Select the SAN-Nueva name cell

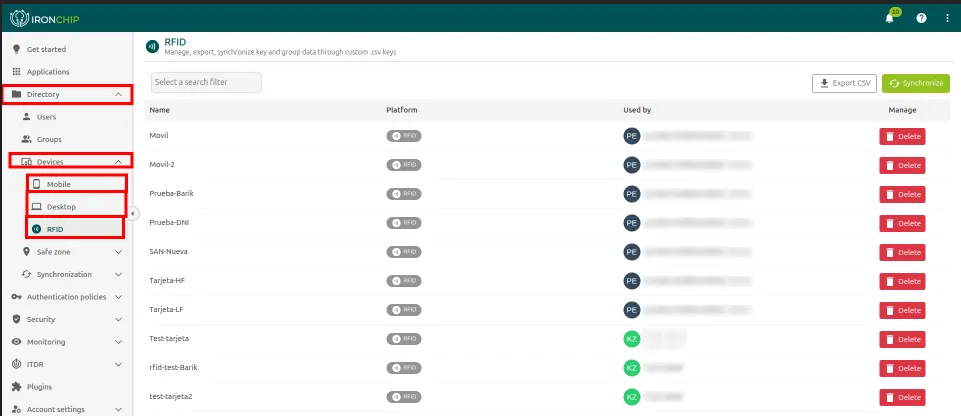[169, 251]
